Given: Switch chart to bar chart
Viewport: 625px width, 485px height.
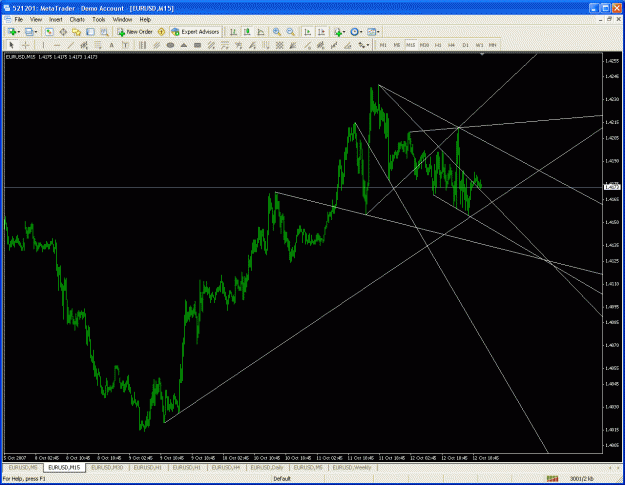Looking at the screenshot, I should [233, 32].
